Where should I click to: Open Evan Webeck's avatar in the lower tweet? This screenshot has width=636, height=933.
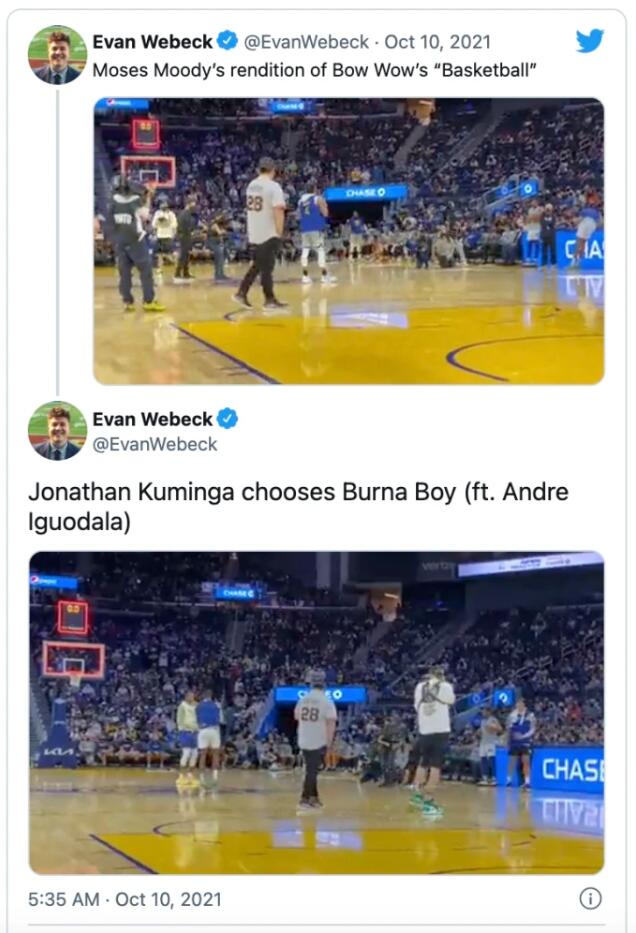click(x=57, y=431)
